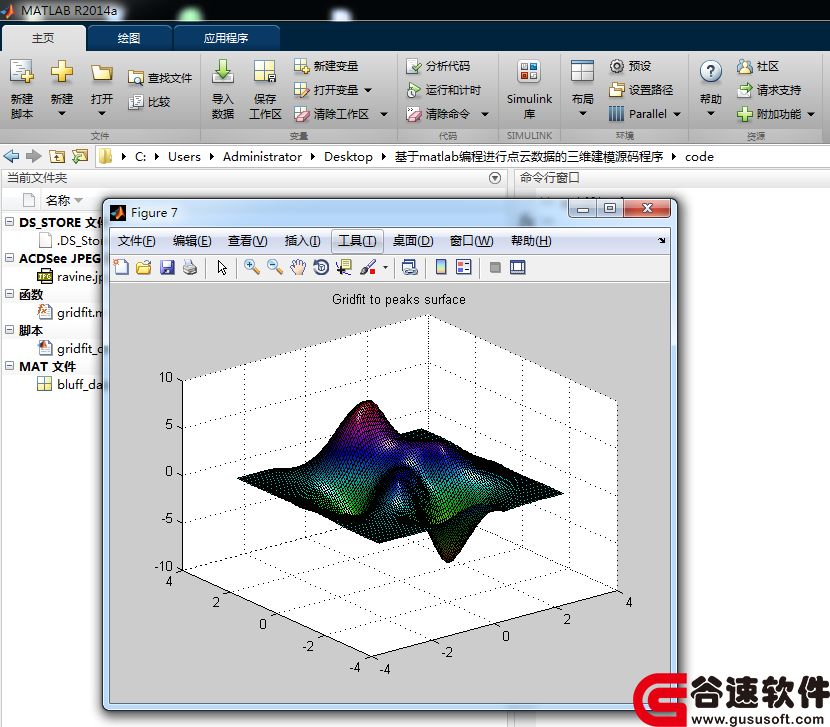Screen dimensions: 830x727
Task: Expand the Clear Workspace (清除工作区) dropdown
Action: 384,114
